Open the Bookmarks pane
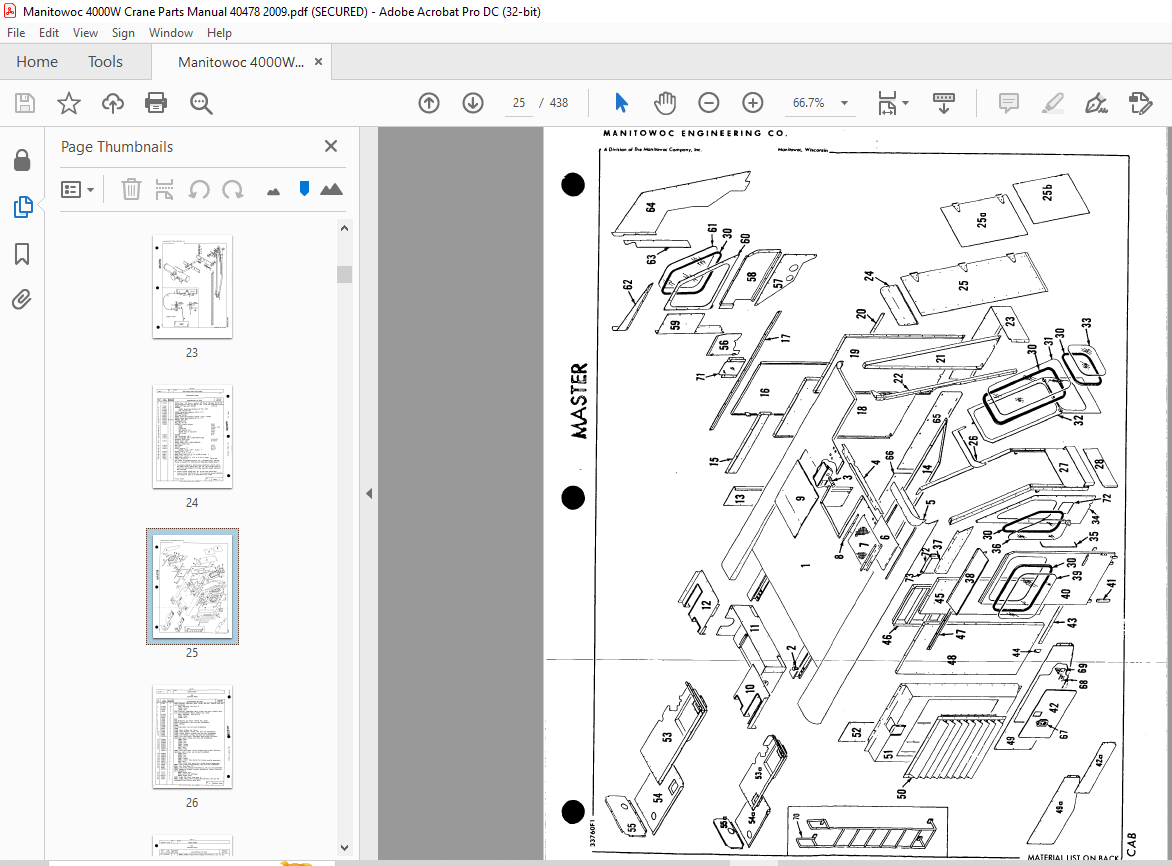Image resolution: width=1172 pixels, height=866 pixels. (x=22, y=254)
